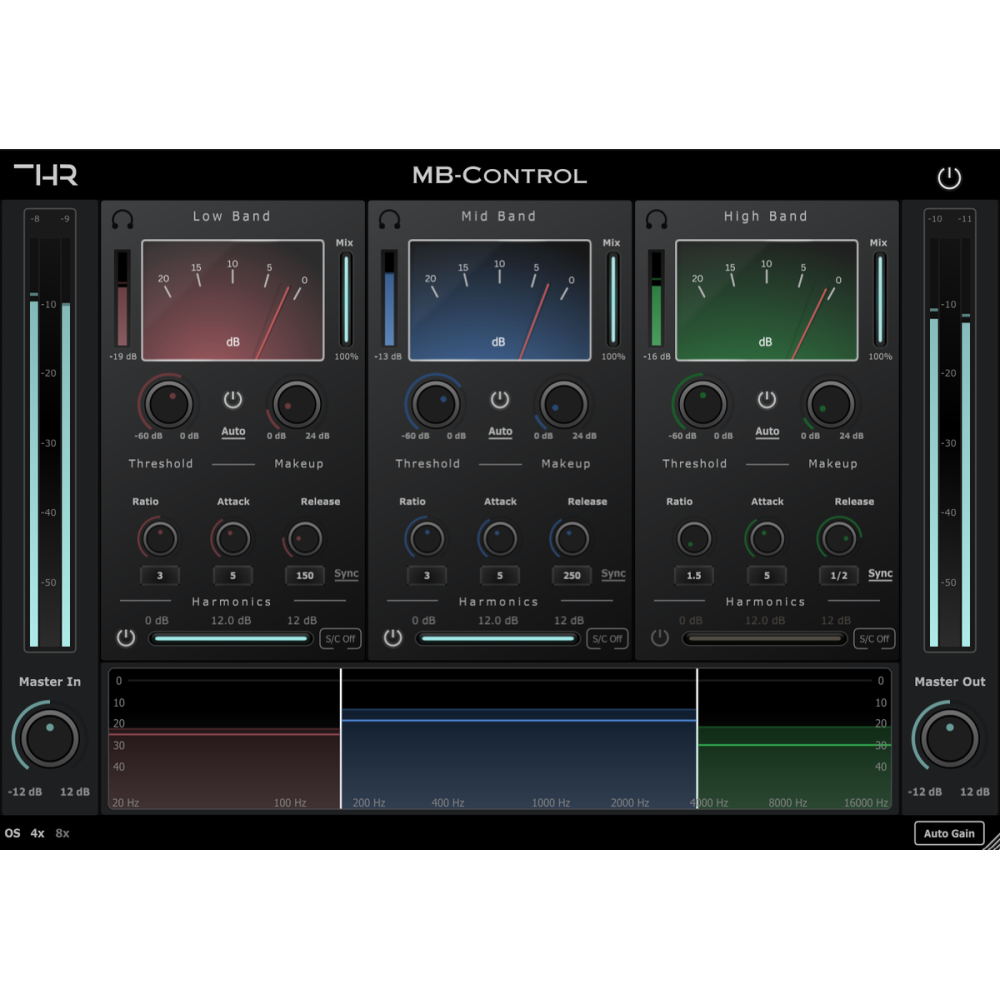Select 4x oversampling mode
The height and width of the screenshot is (1000, 1000).
tap(36, 833)
